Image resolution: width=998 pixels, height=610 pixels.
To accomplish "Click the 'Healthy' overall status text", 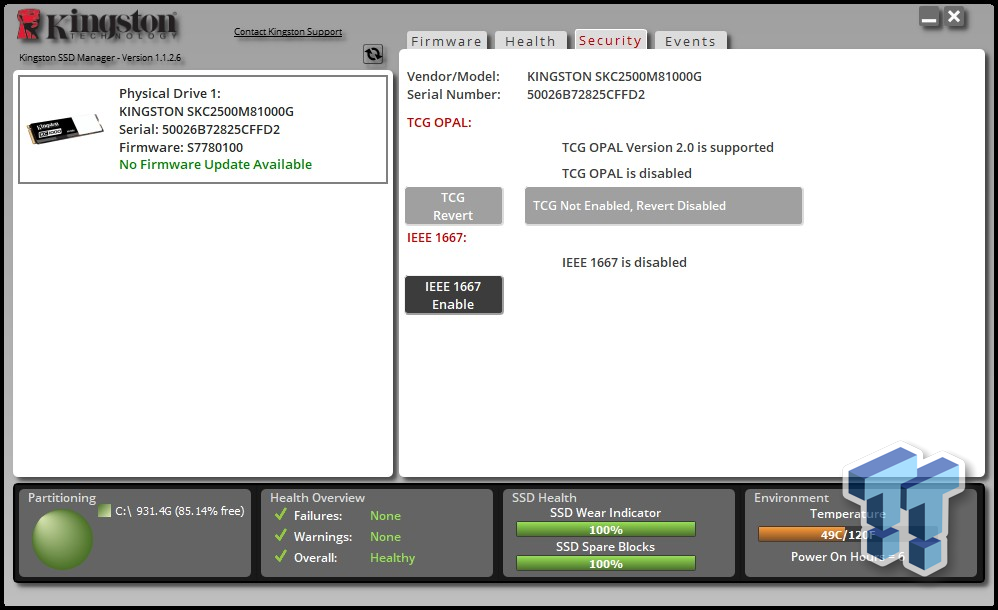I will (x=392, y=558).
